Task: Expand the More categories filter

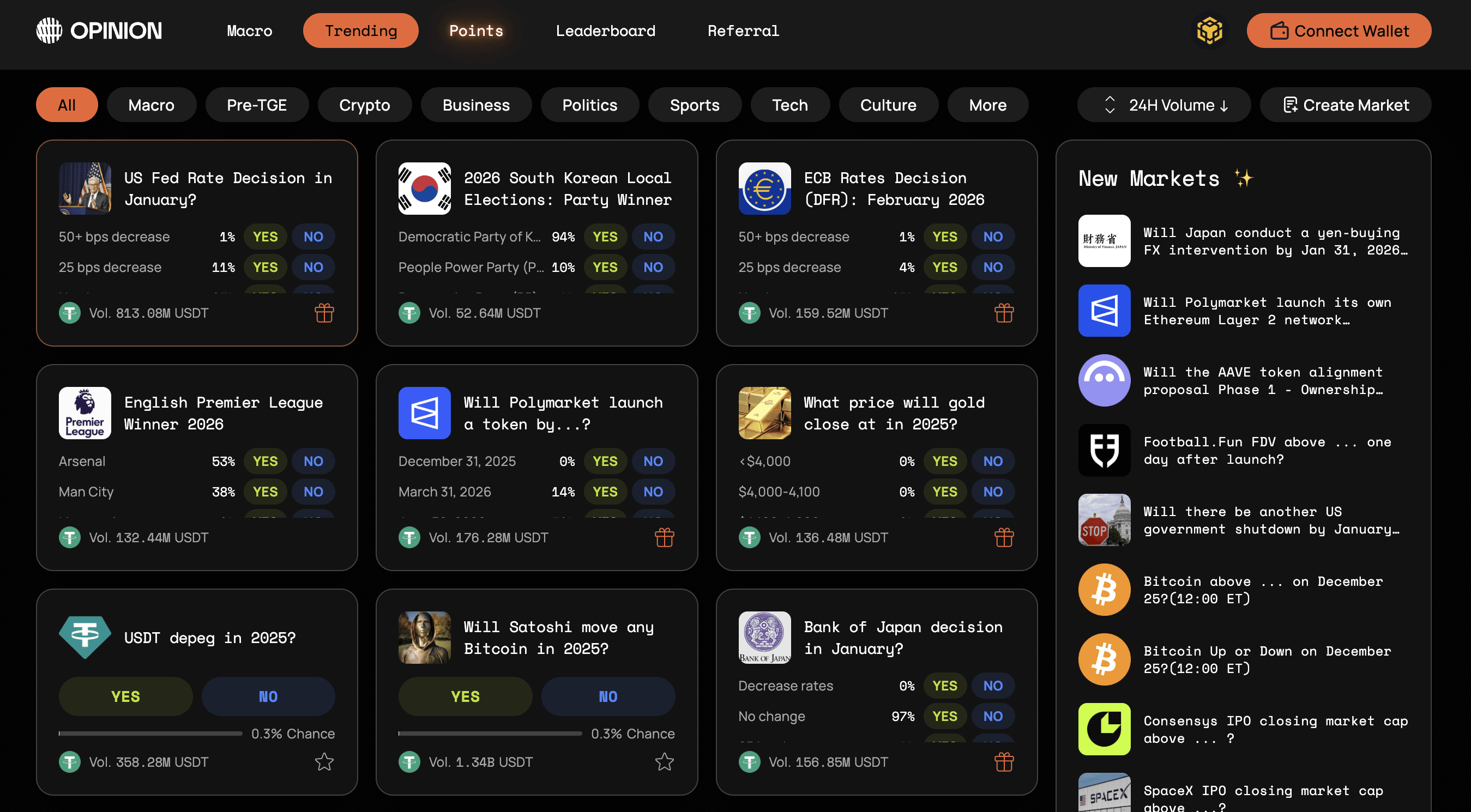Action: pyautogui.click(x=987, y=105)
